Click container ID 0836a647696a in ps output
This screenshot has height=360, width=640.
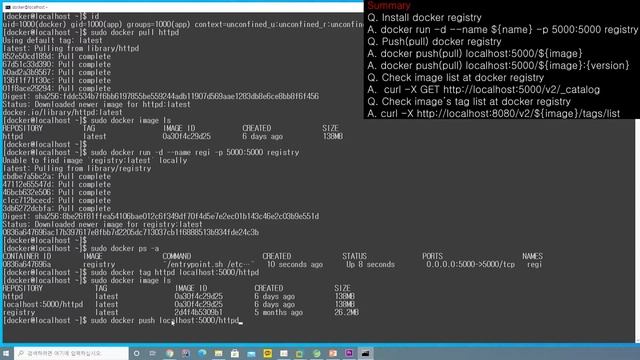pyautogui.click(x=27, y=264)
